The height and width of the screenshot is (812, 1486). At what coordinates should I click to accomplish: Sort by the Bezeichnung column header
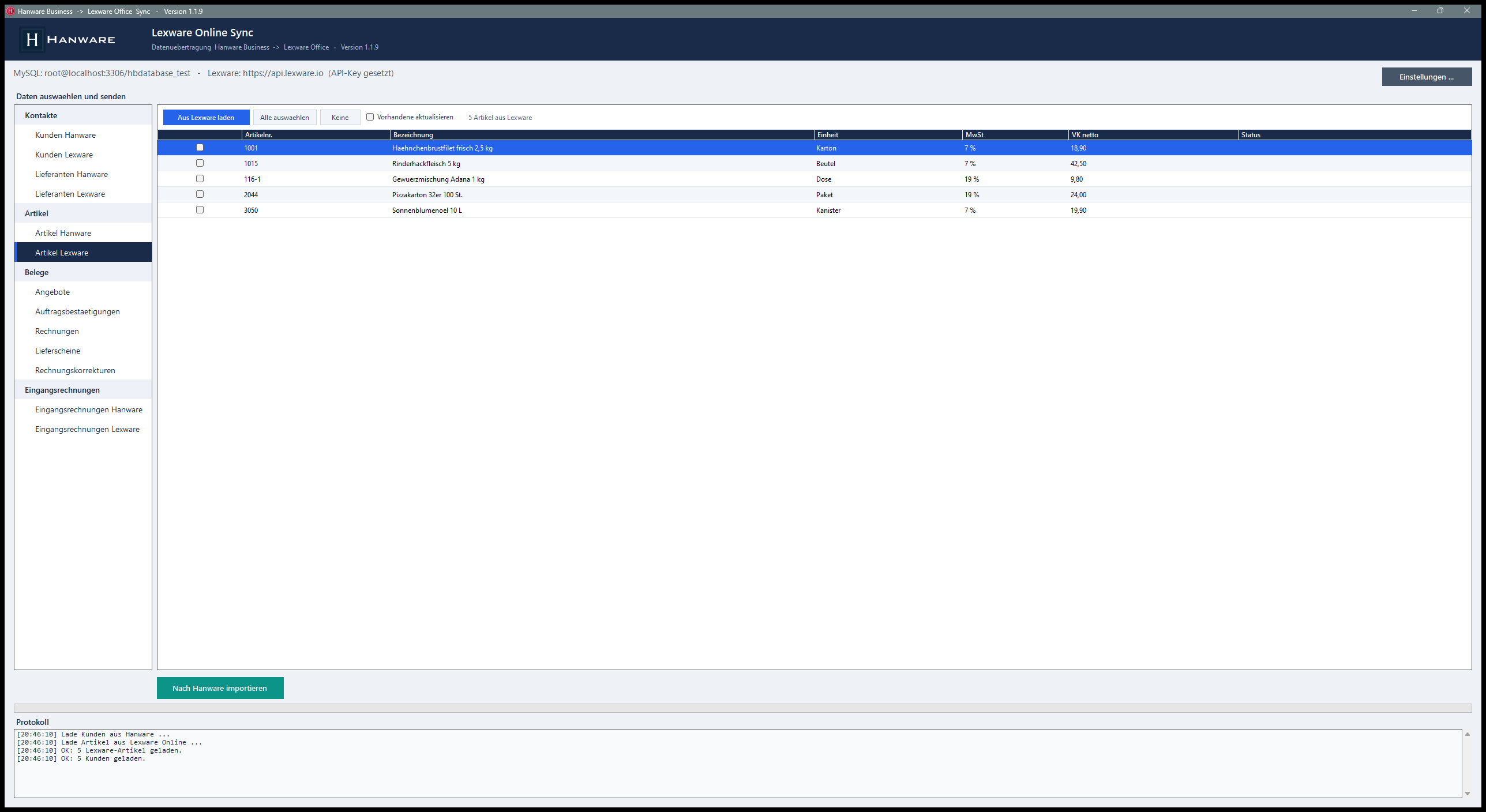click(x=602, y=135)
